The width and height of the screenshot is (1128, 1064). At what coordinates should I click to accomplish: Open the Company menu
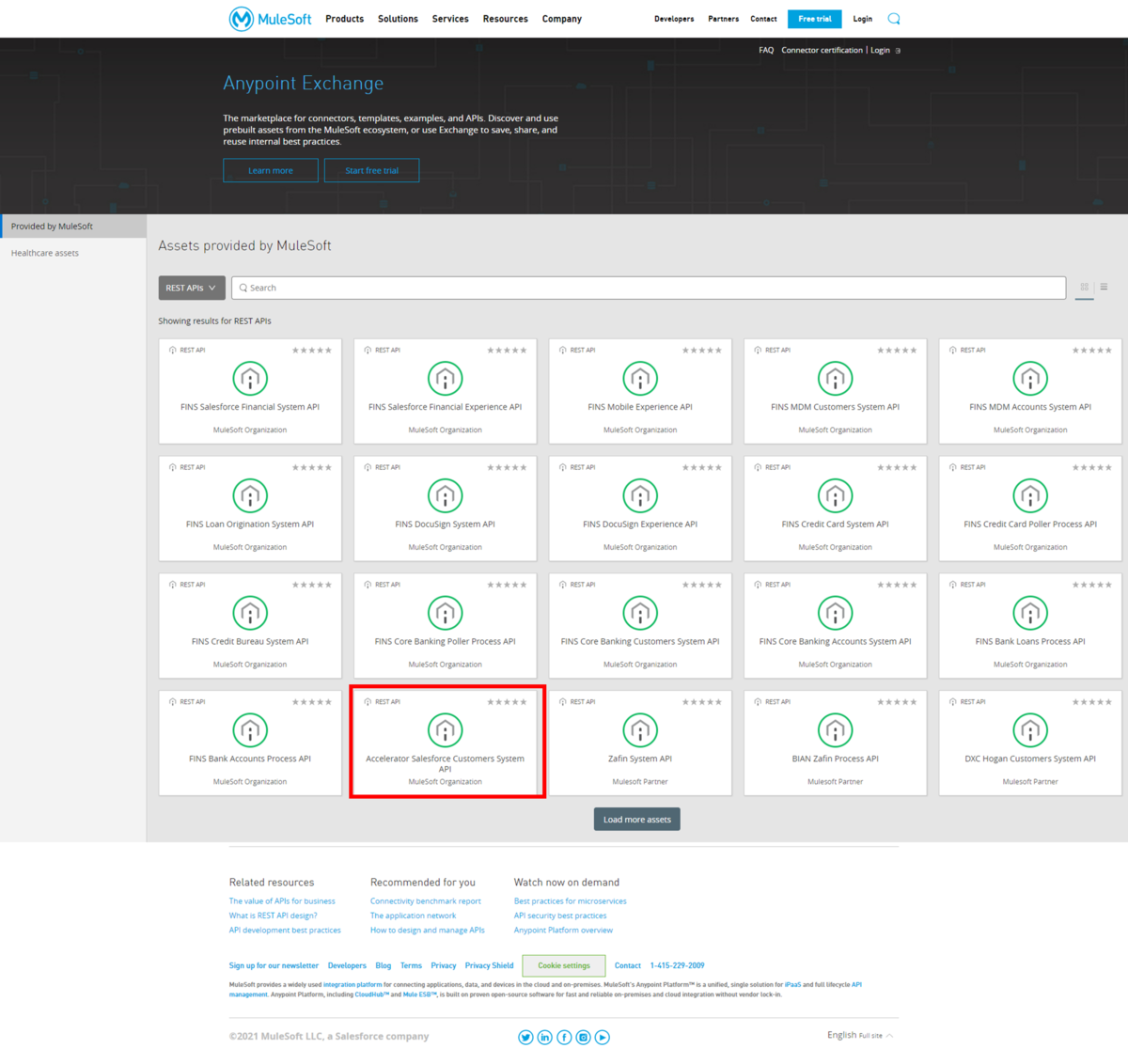click(562, 19)
